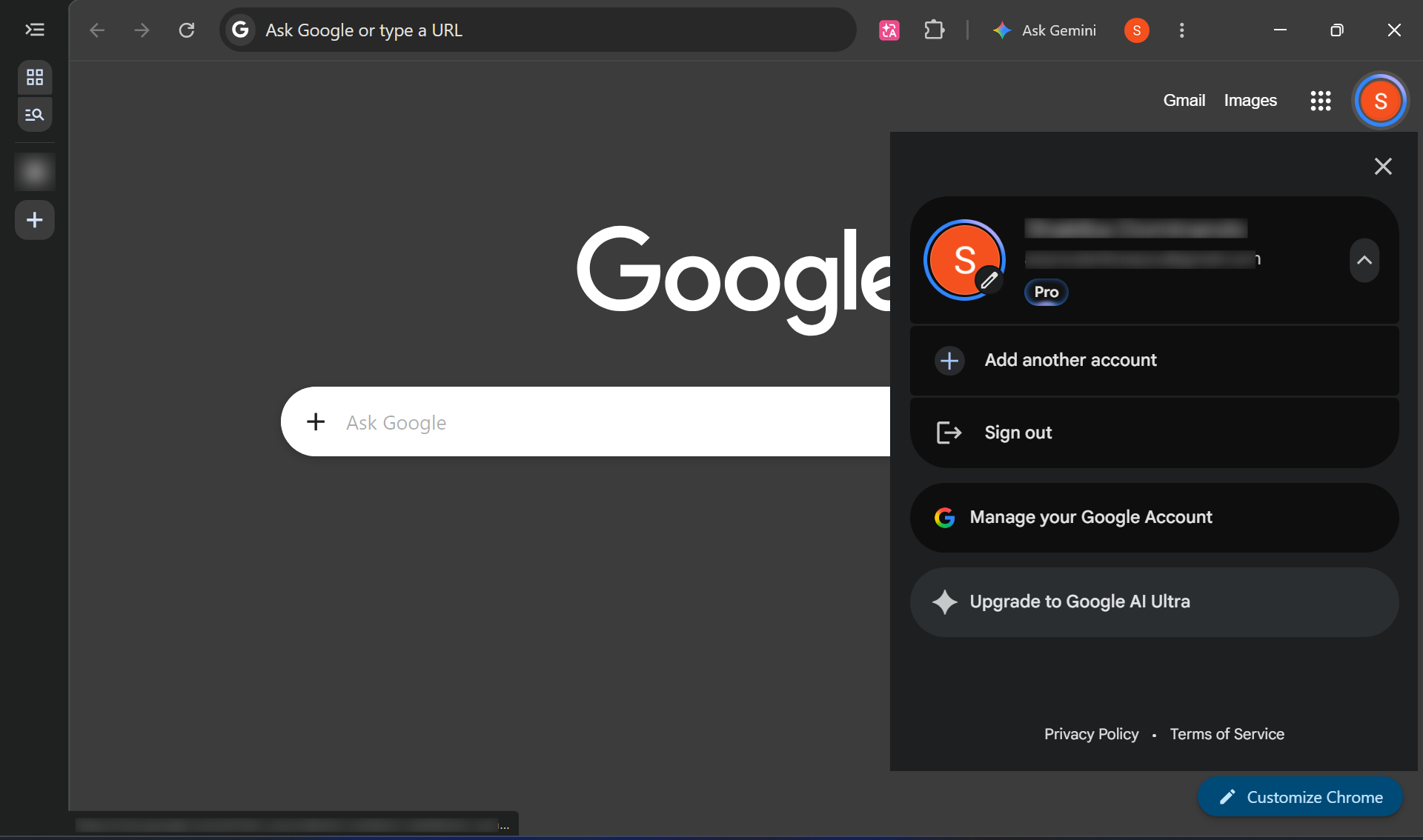The image size is (1423, 840).
Task: Upgrade to Google AI Ultra
Action: [1155, 601]
